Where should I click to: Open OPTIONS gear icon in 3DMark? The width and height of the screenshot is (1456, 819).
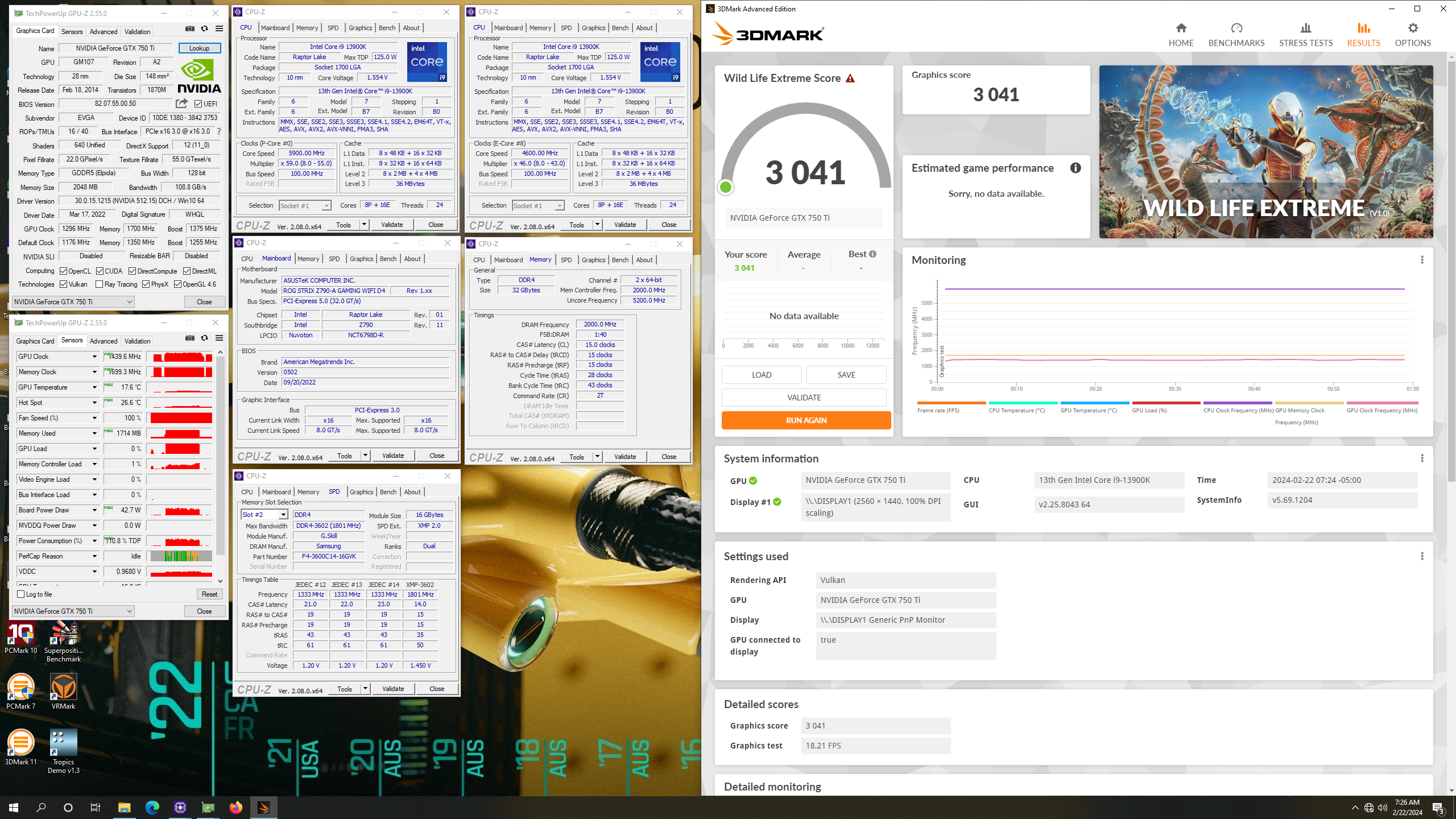[1413, 28]
